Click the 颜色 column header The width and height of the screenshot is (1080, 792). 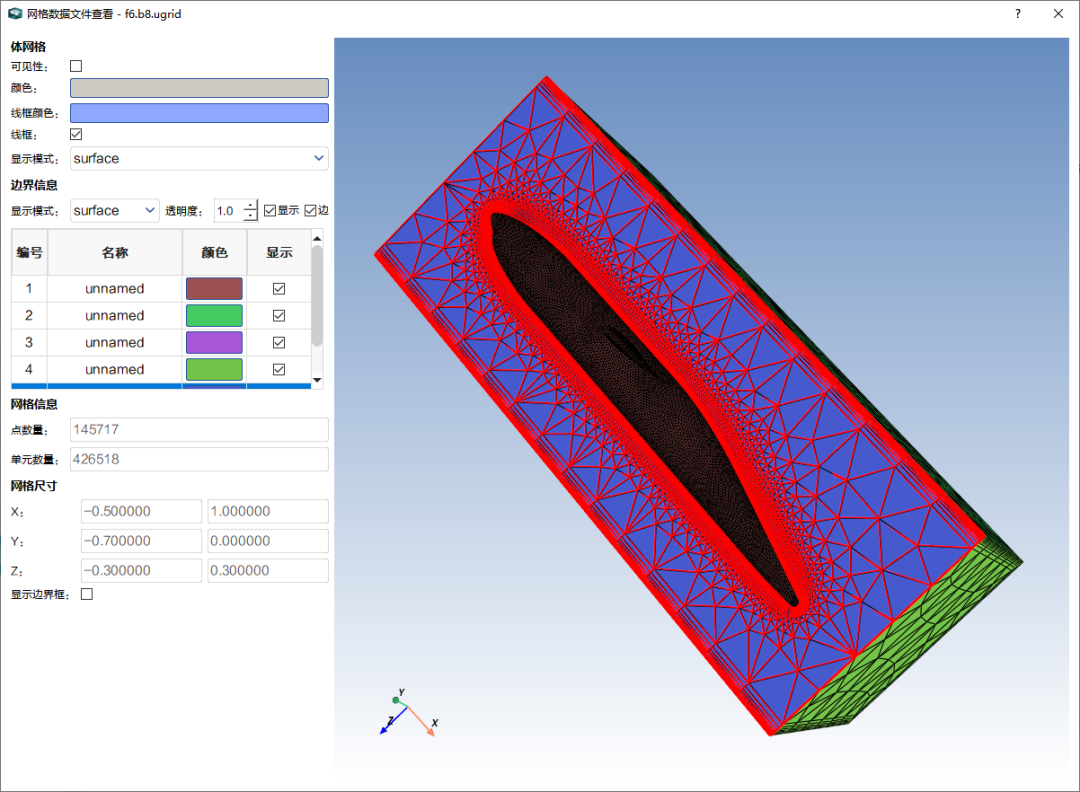pos(214,253)
